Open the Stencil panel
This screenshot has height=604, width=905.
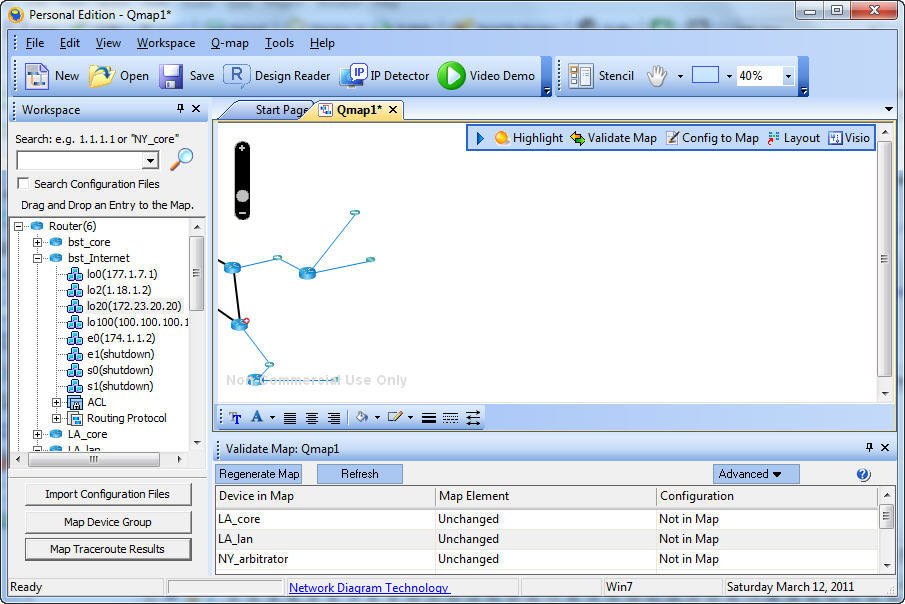pyautogui.click(x=604, y=75)
